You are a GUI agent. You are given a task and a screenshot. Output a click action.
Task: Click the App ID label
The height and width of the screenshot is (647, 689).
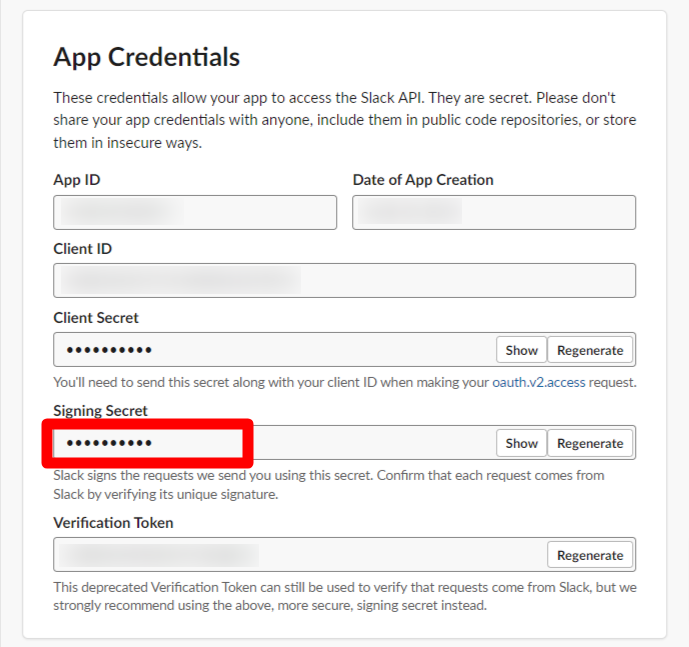click(77, 180)
